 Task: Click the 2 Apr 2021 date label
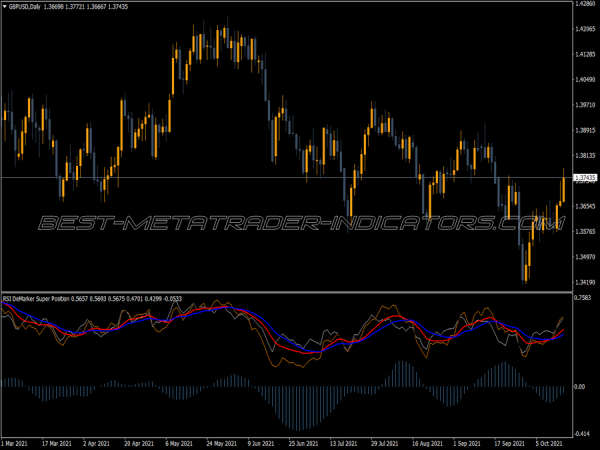pyautogui.click(x=96, y=444)
